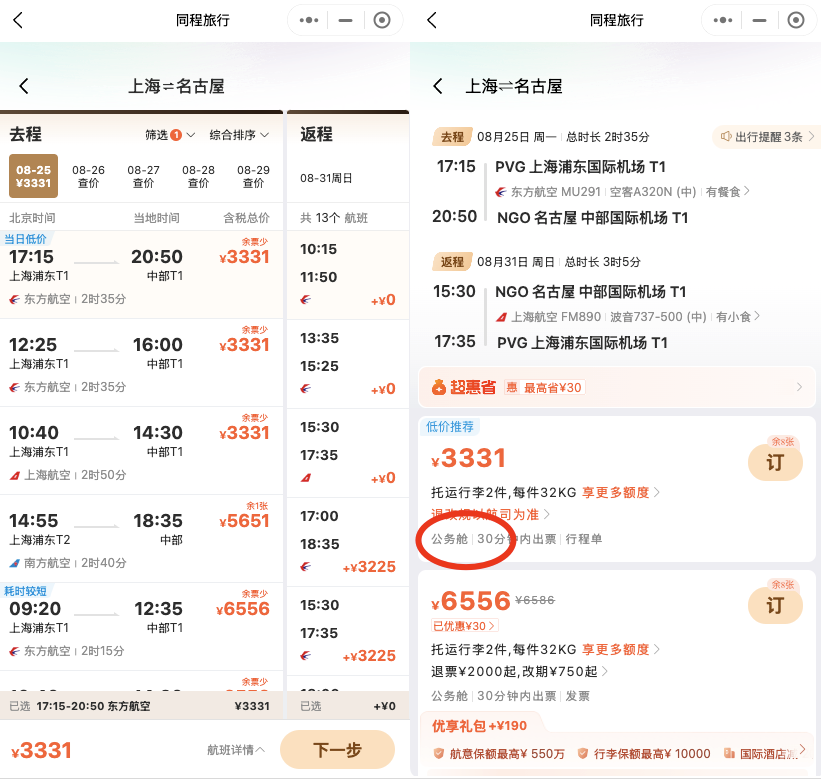Choose the 14:55–18:35 China Southern flight
The height and width of the screenshot is (779, 821).
point(141,538)
